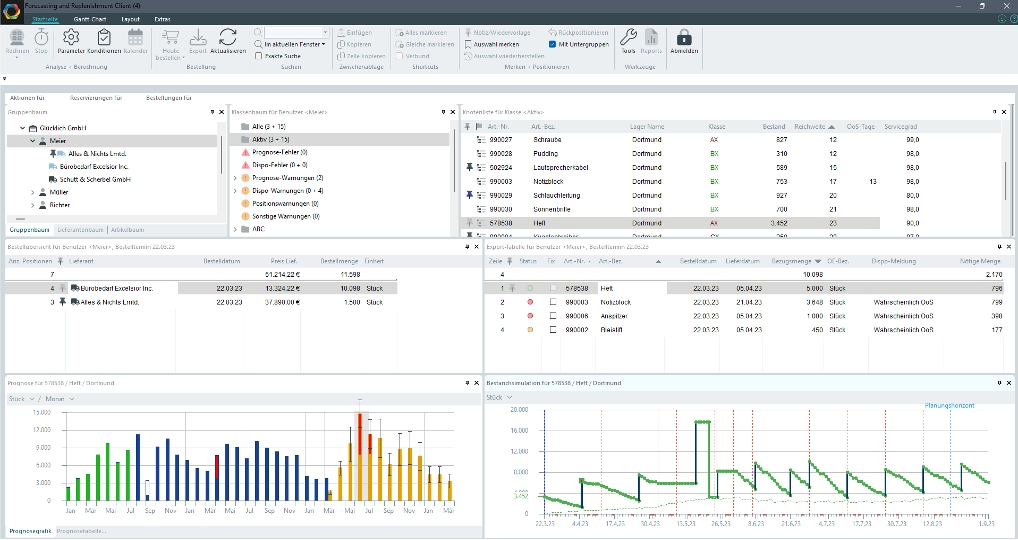1018x540 pixels.
Task: Expand the Prognose-Warnungen (2) tree node
Action: coord(234,178)
